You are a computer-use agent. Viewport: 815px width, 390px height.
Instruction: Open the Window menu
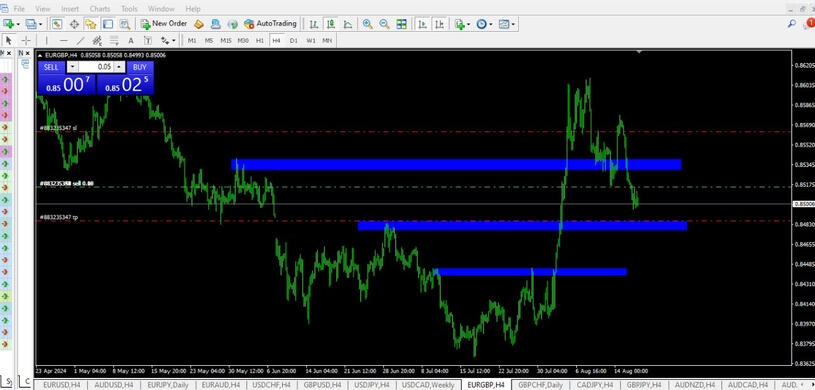(x=161, y=9)
